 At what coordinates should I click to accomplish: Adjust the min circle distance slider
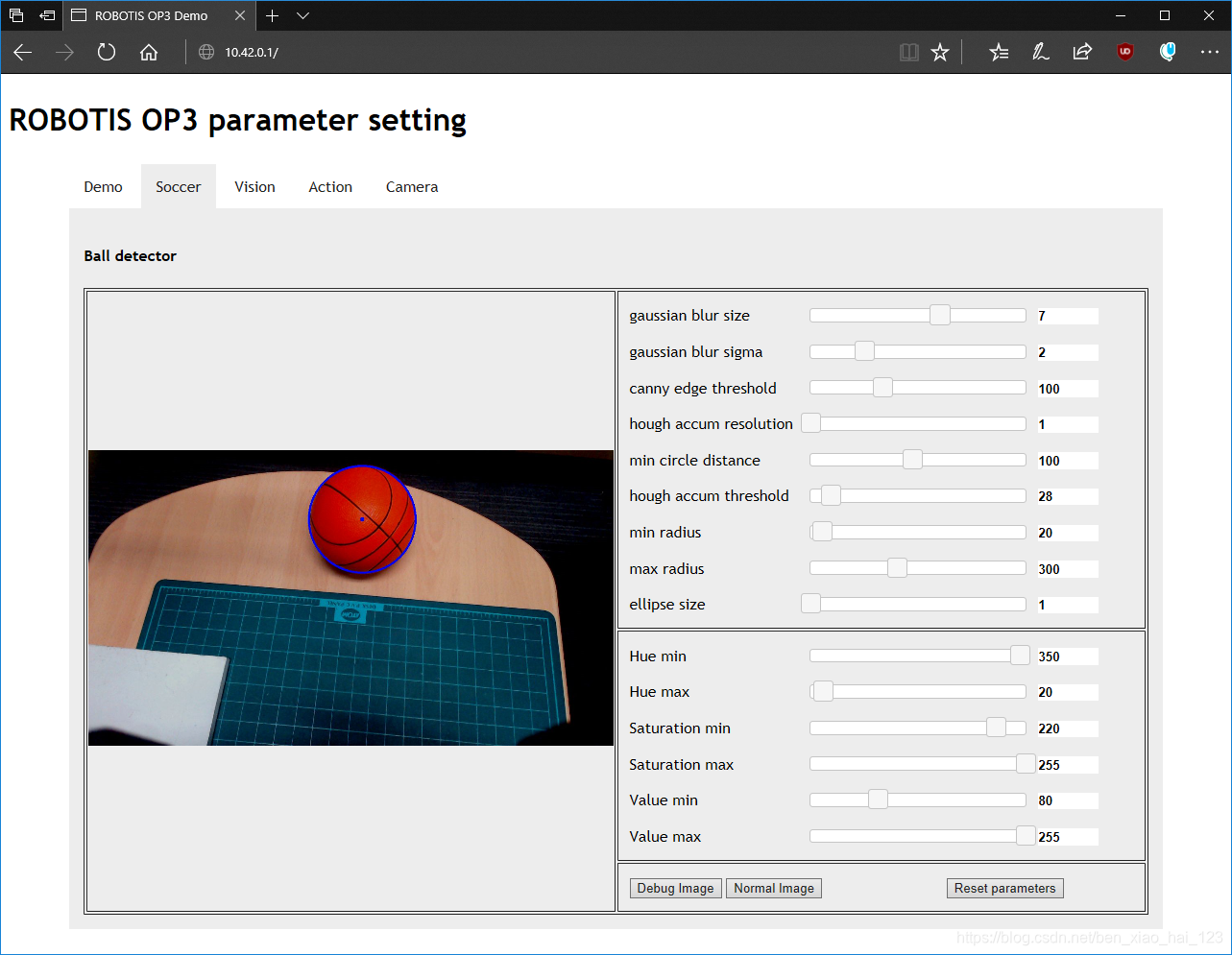(918, 460)
